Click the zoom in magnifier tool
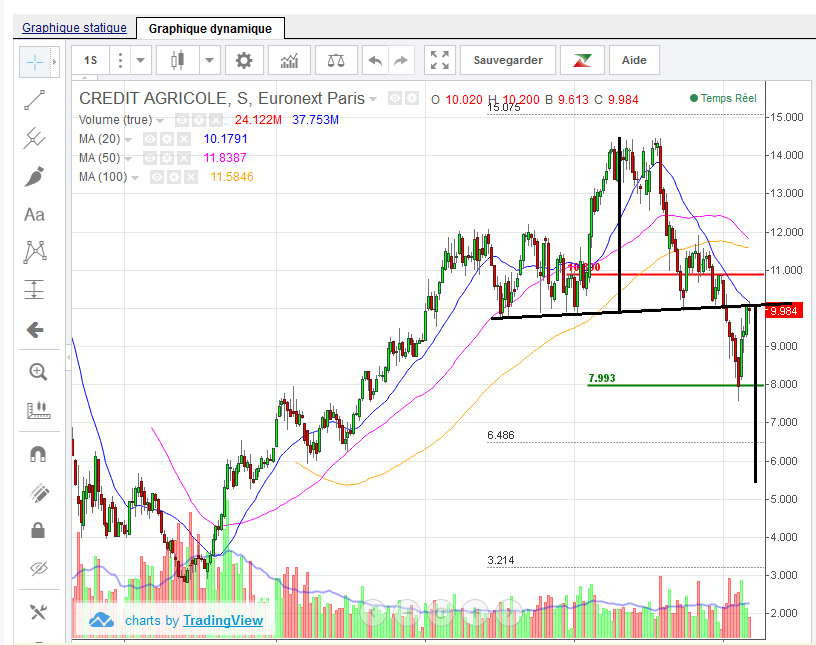This screenshot has height=645, width=816. tap(38, 372)
